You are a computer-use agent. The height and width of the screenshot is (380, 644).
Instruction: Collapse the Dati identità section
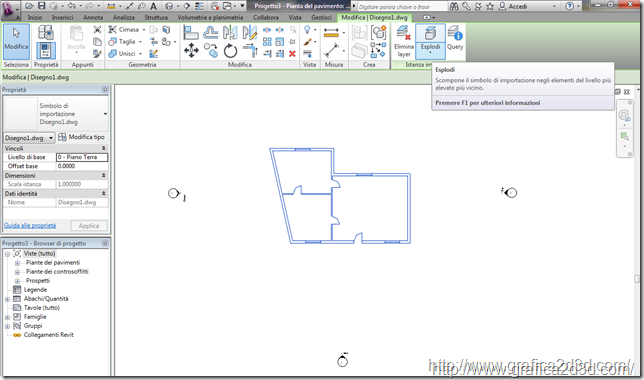click(104, 193)
